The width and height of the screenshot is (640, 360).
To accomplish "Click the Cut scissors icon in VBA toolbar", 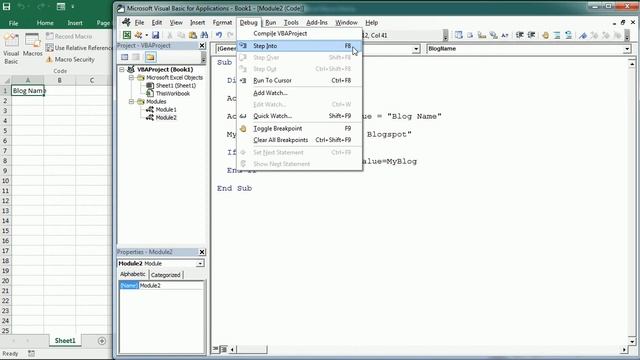I will click(170, 36).
